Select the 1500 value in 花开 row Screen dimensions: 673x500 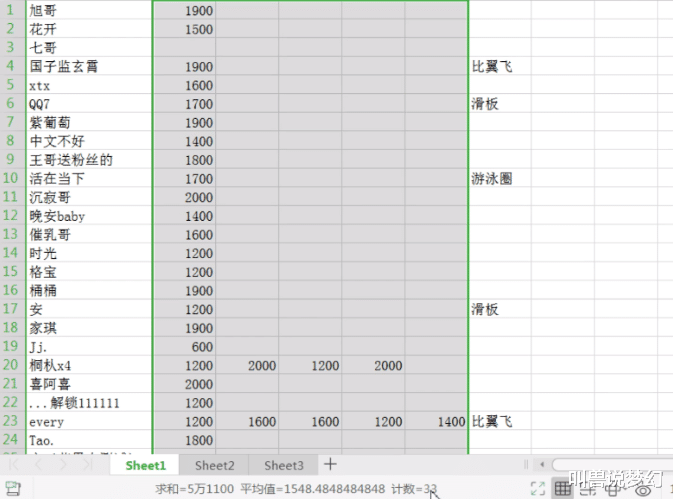coord(184,29)
